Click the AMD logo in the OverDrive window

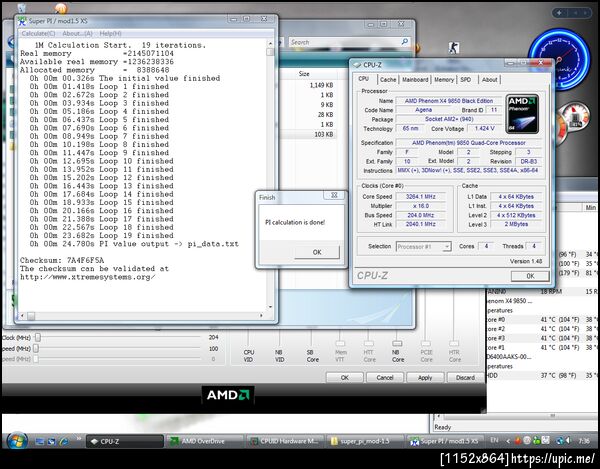click(228, 395)
